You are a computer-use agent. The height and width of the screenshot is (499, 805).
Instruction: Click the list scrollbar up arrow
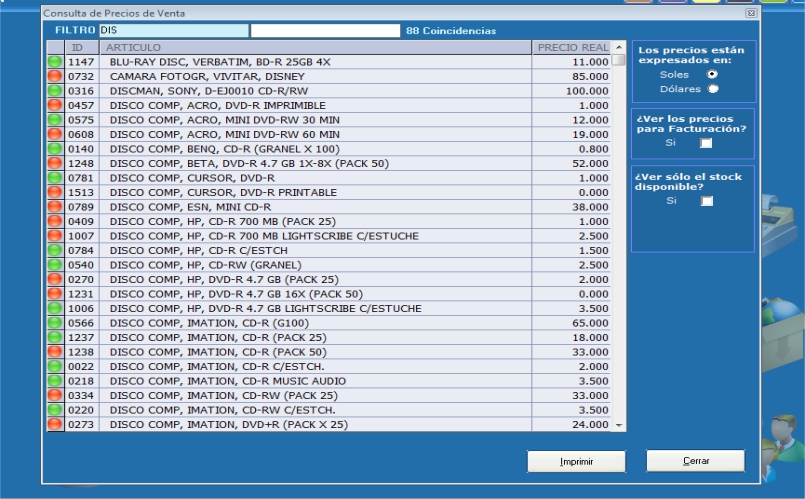coord(618,48)
